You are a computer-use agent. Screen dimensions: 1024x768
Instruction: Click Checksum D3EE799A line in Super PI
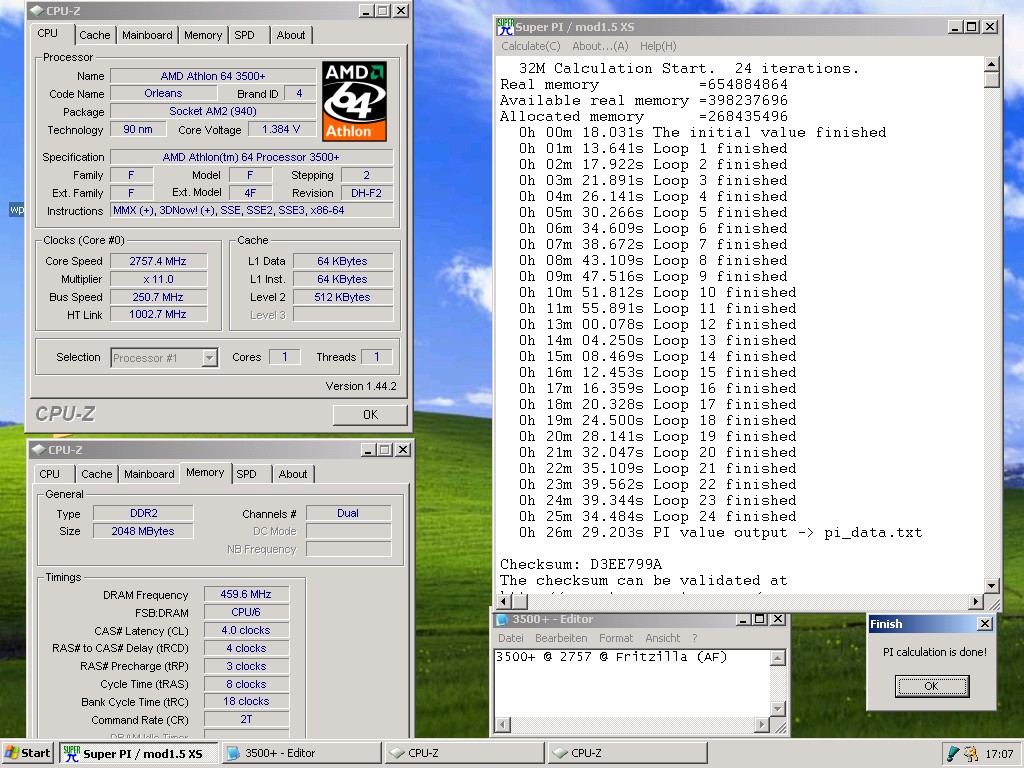coord(581,564)
